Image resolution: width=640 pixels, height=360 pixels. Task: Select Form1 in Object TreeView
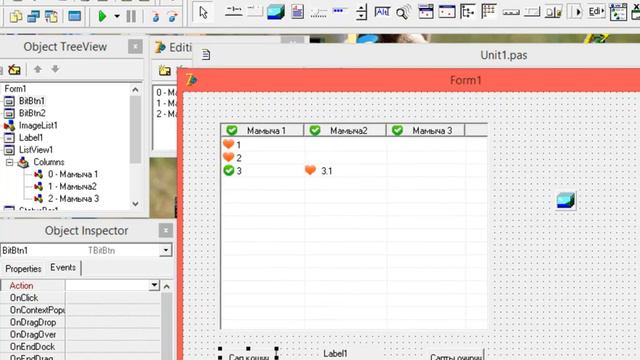16,89
